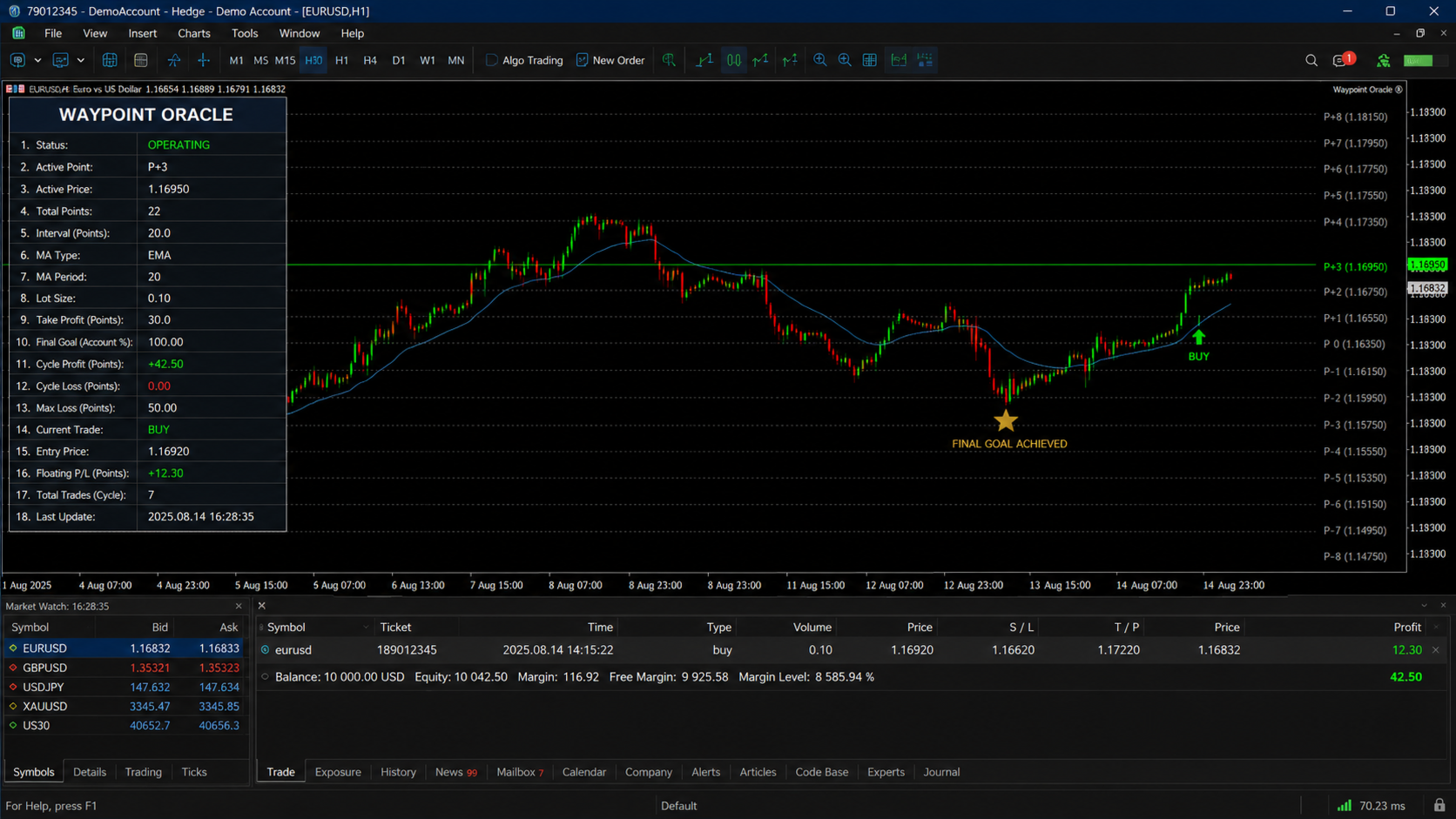
Task: Open the History tab
Action: [x=398, y=772]
